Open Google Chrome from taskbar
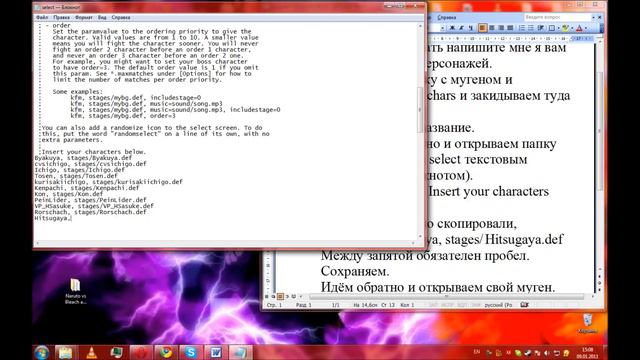Screen dimensions: 640x360 (166, 353)
